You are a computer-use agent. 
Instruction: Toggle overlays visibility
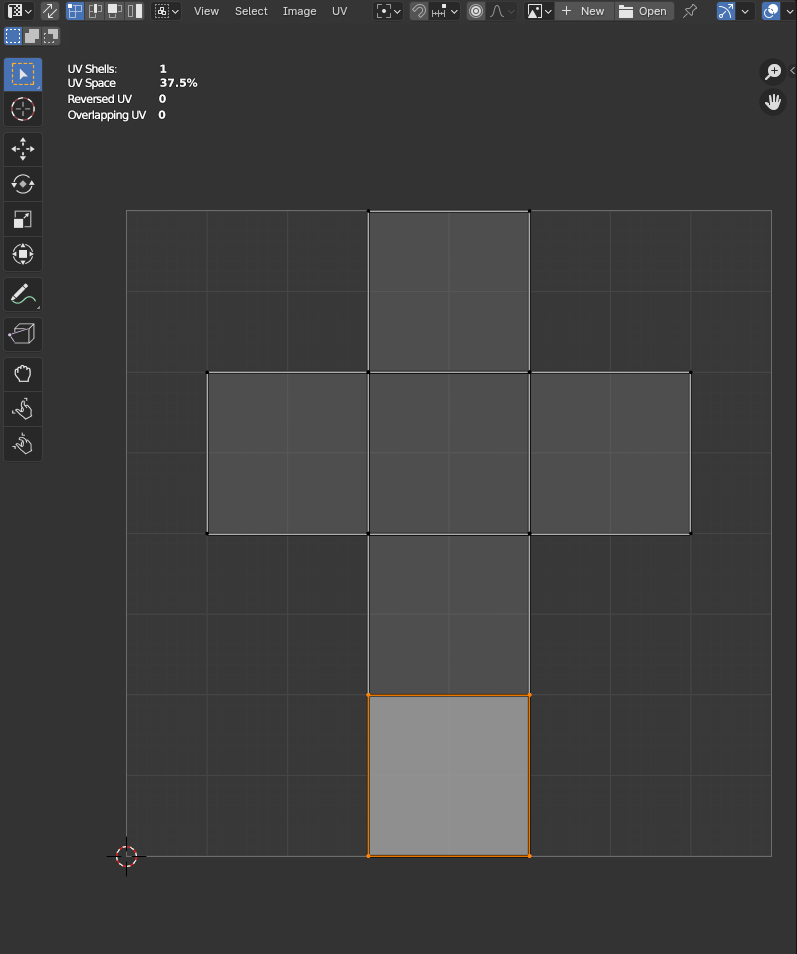771,11
